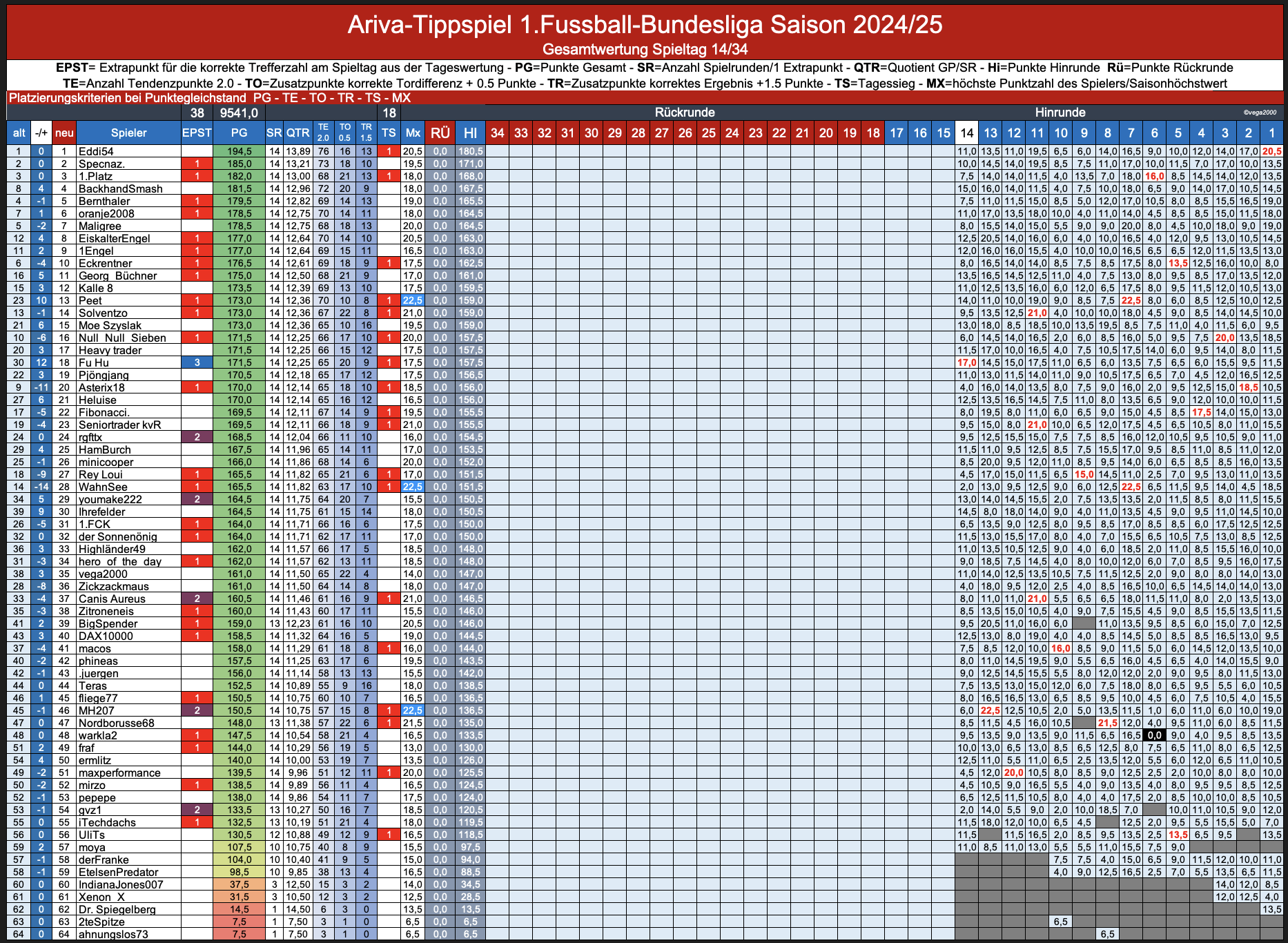Click the 'Rückrunde' section heading
1288x943 pixels.
click(x=685, y=112)
